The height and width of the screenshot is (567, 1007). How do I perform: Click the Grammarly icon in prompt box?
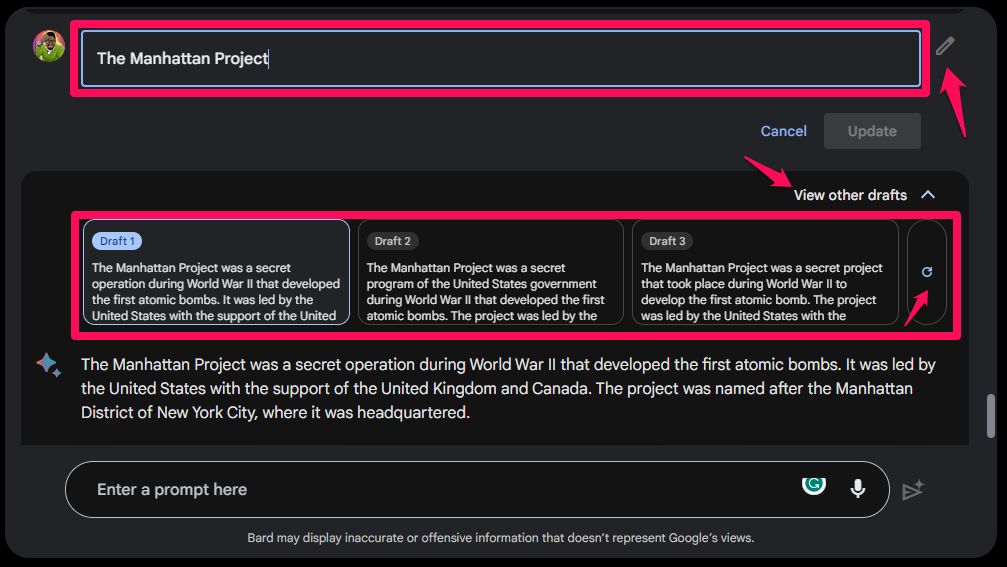click(x=814, y=485)
